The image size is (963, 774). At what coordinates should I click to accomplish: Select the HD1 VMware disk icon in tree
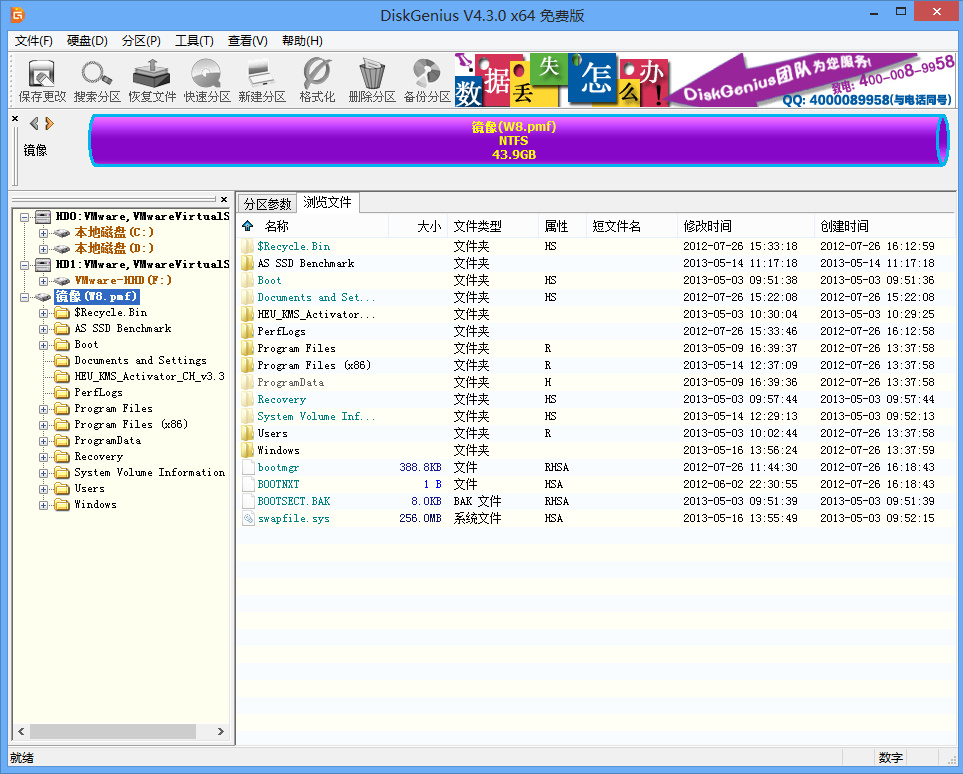(43, 264)
